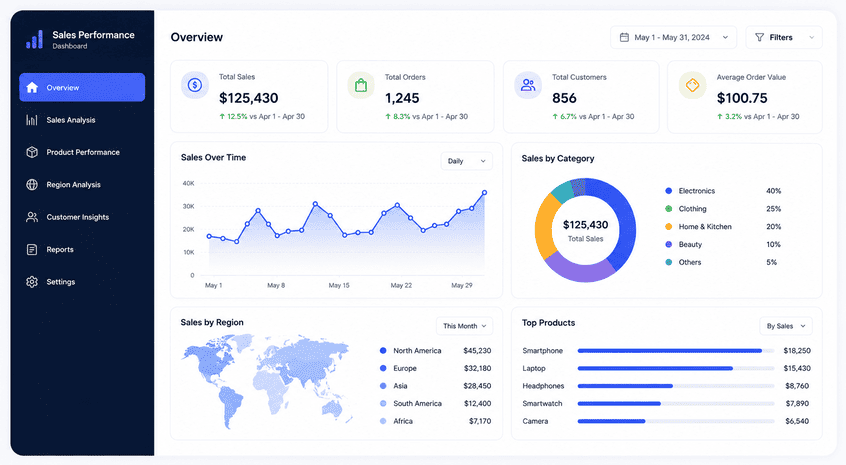Click the Region Analysis globe icon
Image resolution: width=846 pixels, height=465 pixels.
[x=32, y=184]
